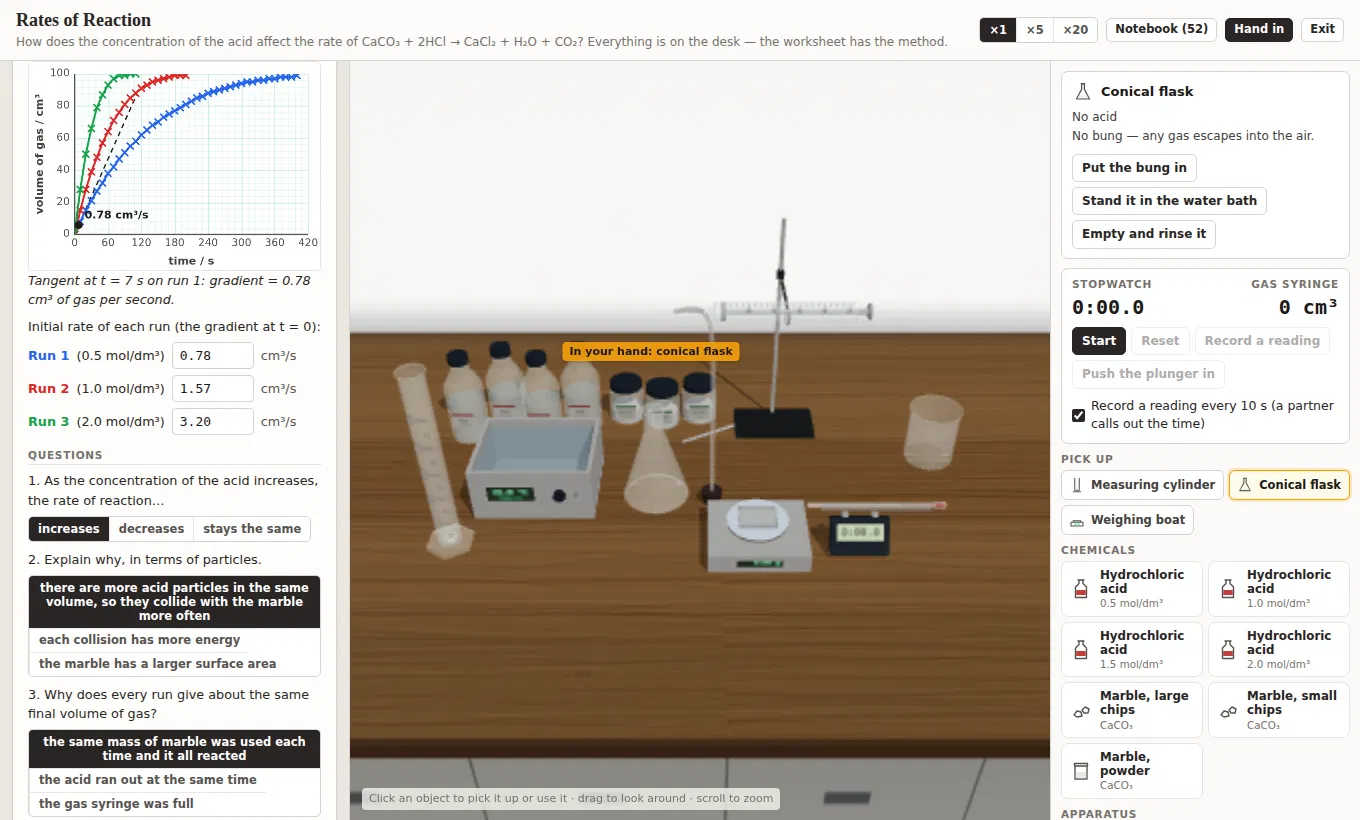Toggle the record every 10 s checkbox
This screenshot has height=820, width=1360.
1078,415
